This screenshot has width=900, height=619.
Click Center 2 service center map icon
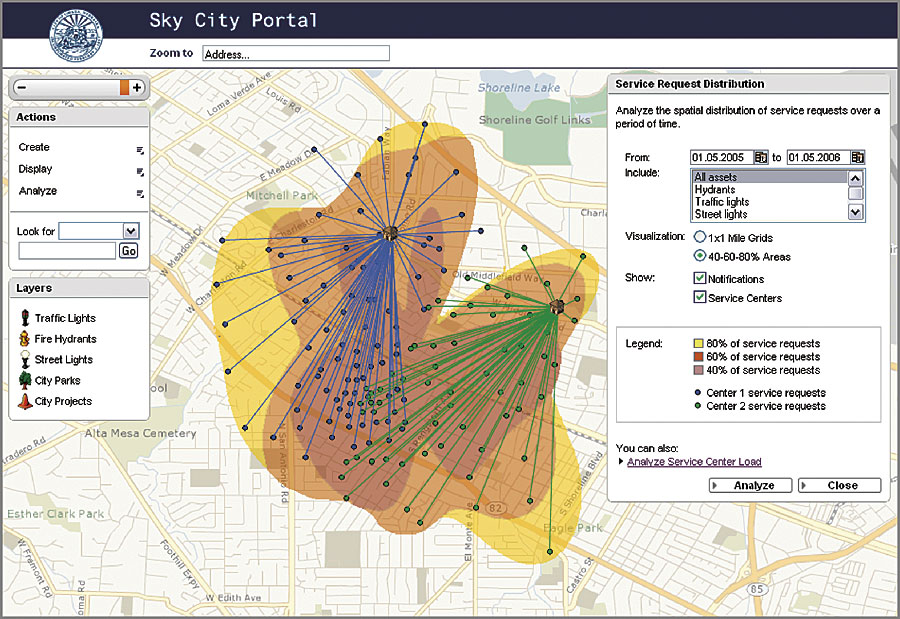pos(556,306)
